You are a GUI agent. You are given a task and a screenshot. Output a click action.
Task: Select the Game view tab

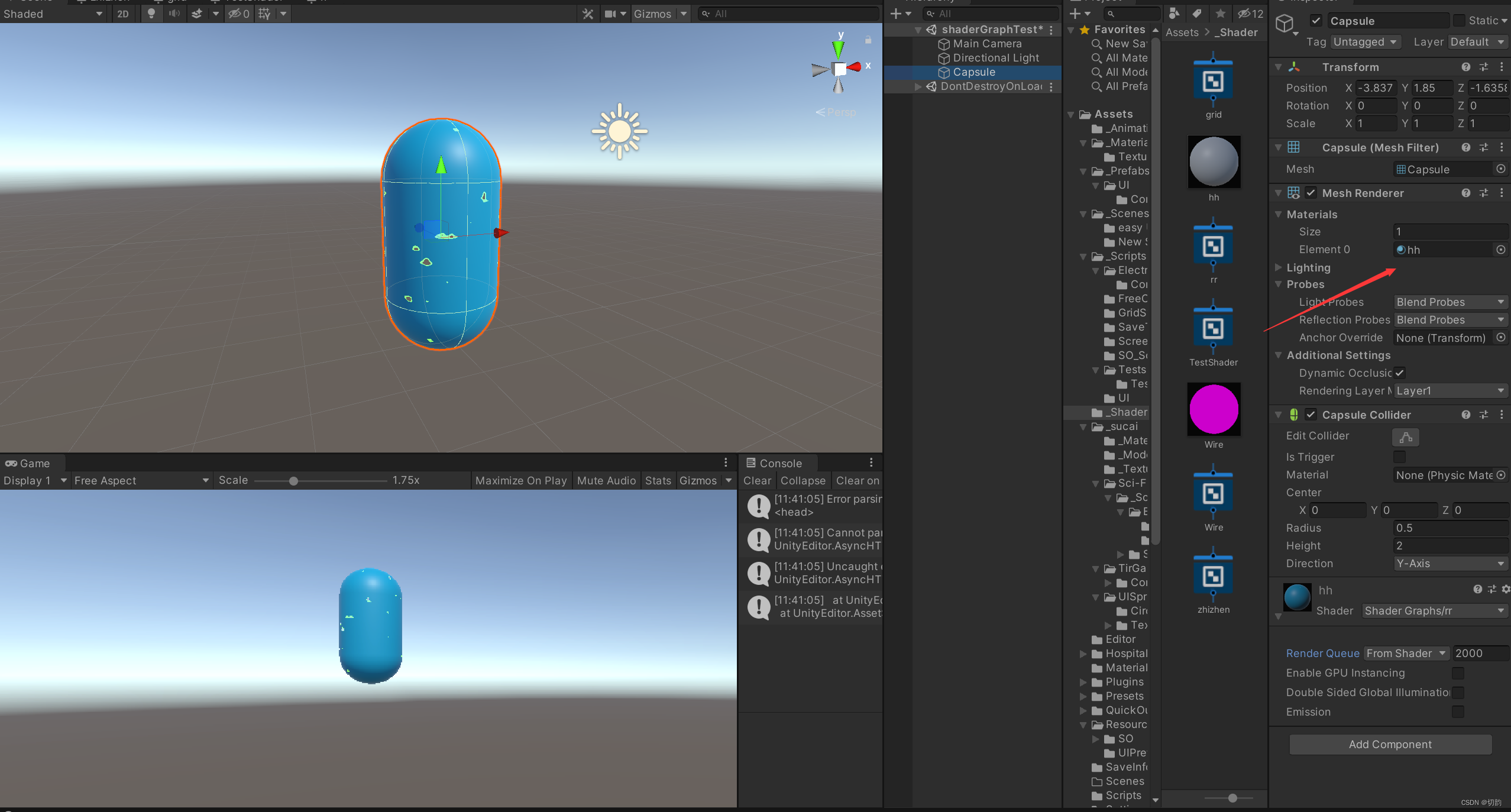click(33, 462)
